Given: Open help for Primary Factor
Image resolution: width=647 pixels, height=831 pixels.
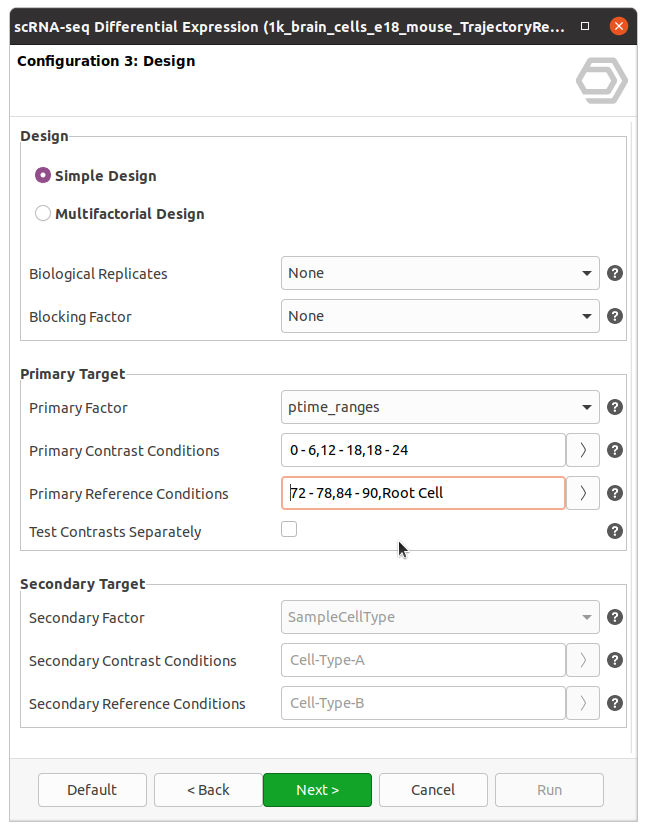Looking at the screenshot, I should 615,407.
